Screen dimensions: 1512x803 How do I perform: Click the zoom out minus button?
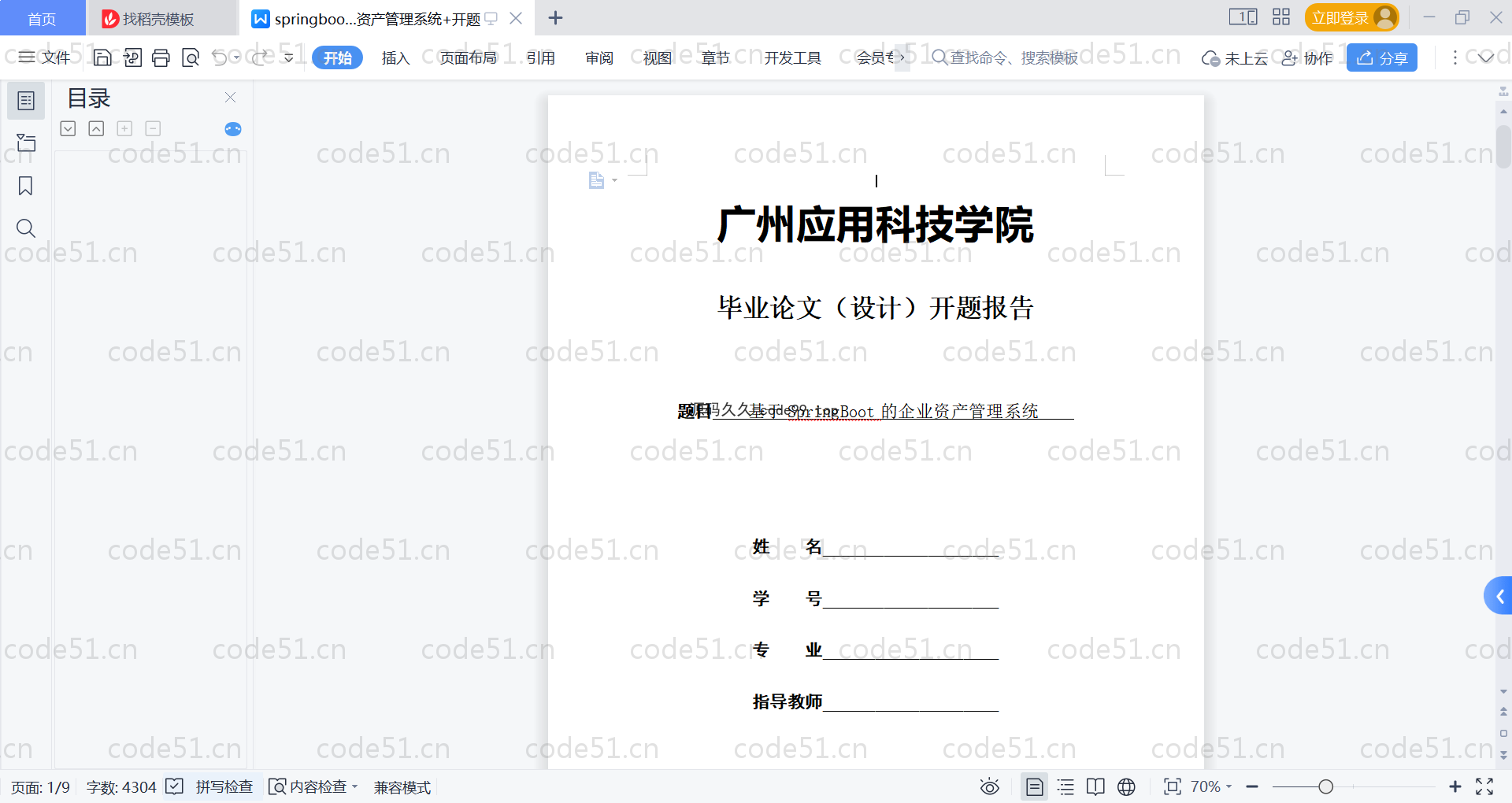click(1252, 786)
